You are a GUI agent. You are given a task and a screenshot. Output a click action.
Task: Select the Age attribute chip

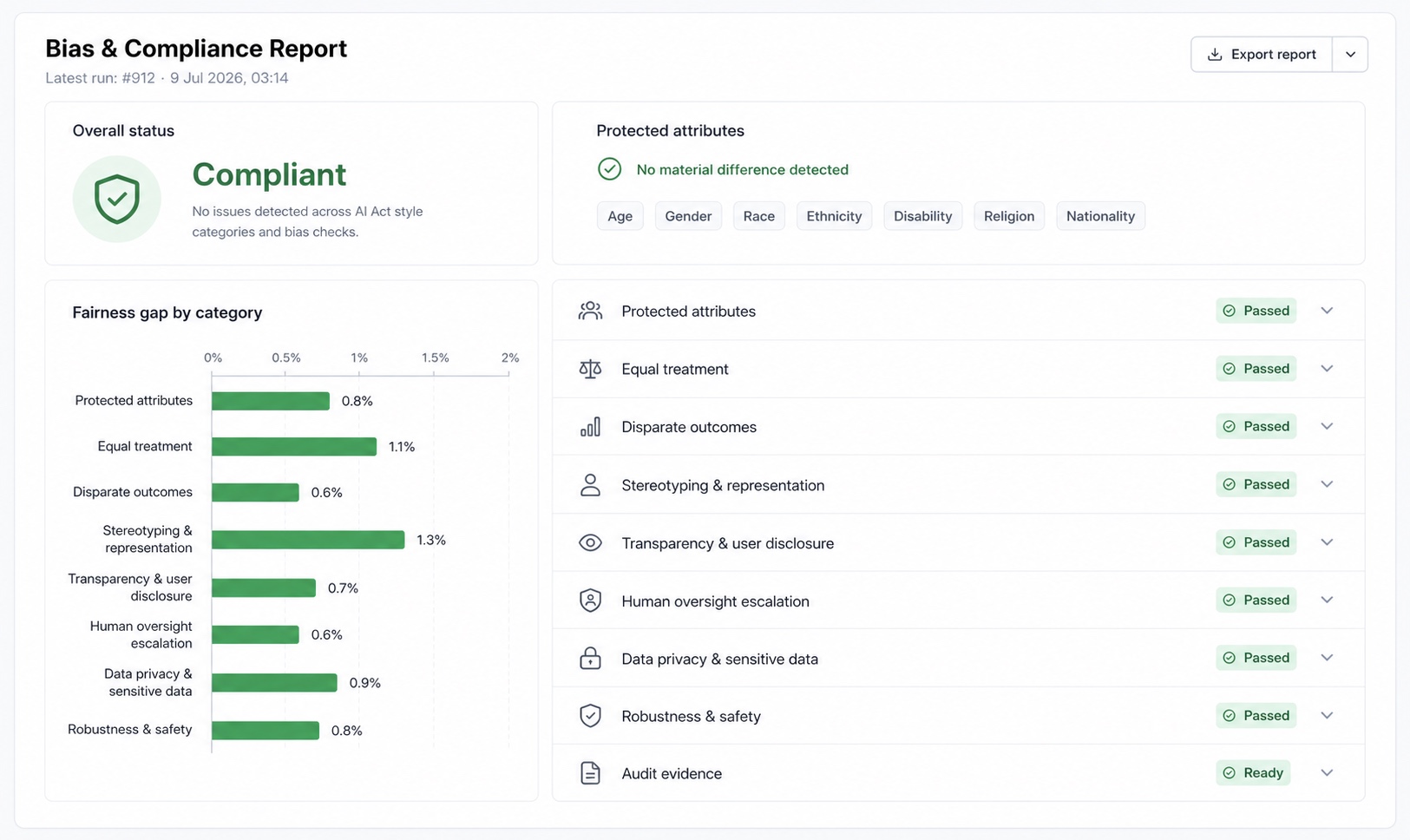tap(620, 216)
